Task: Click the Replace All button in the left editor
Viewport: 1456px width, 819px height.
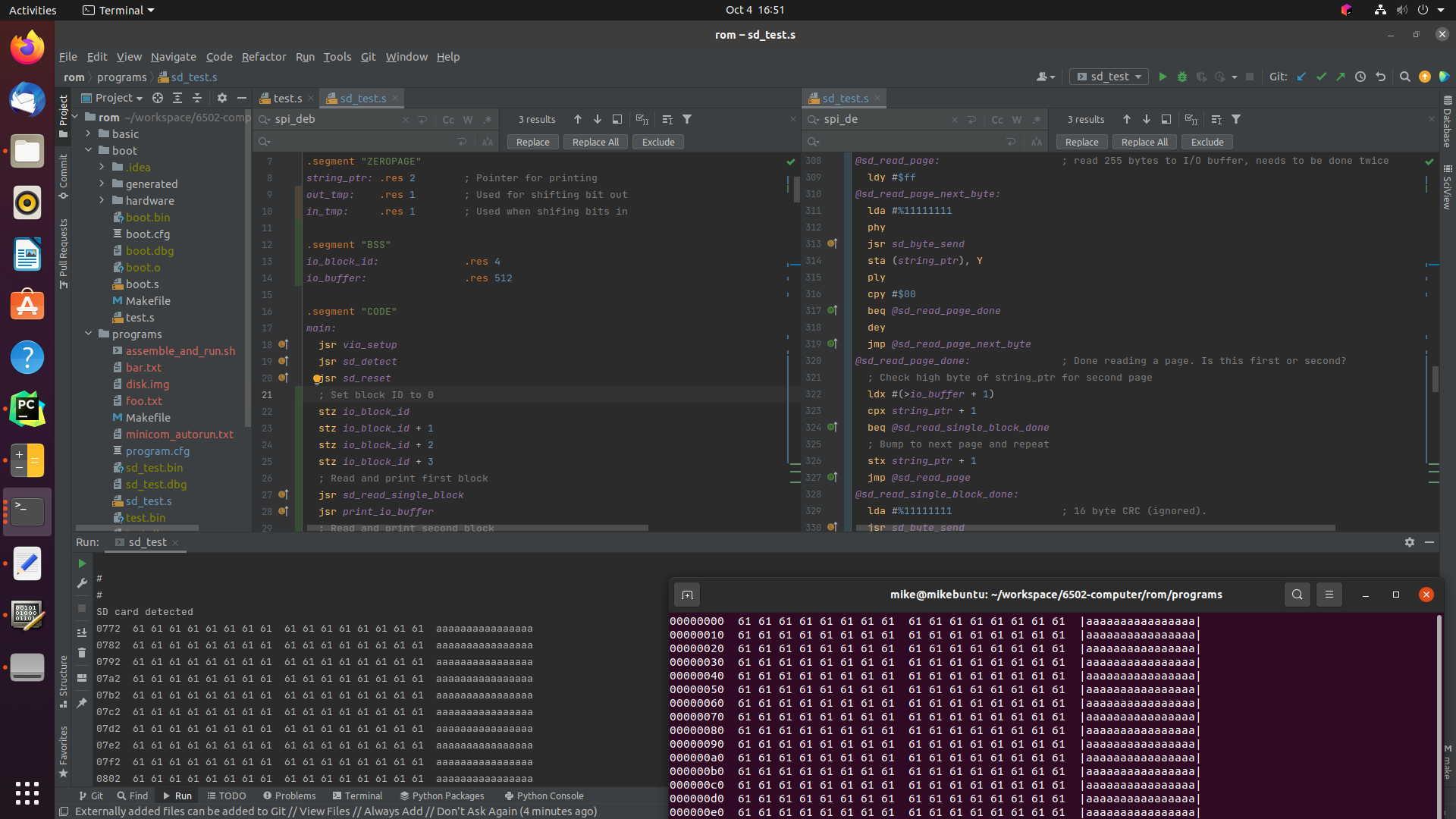Action: coord(595,142)
